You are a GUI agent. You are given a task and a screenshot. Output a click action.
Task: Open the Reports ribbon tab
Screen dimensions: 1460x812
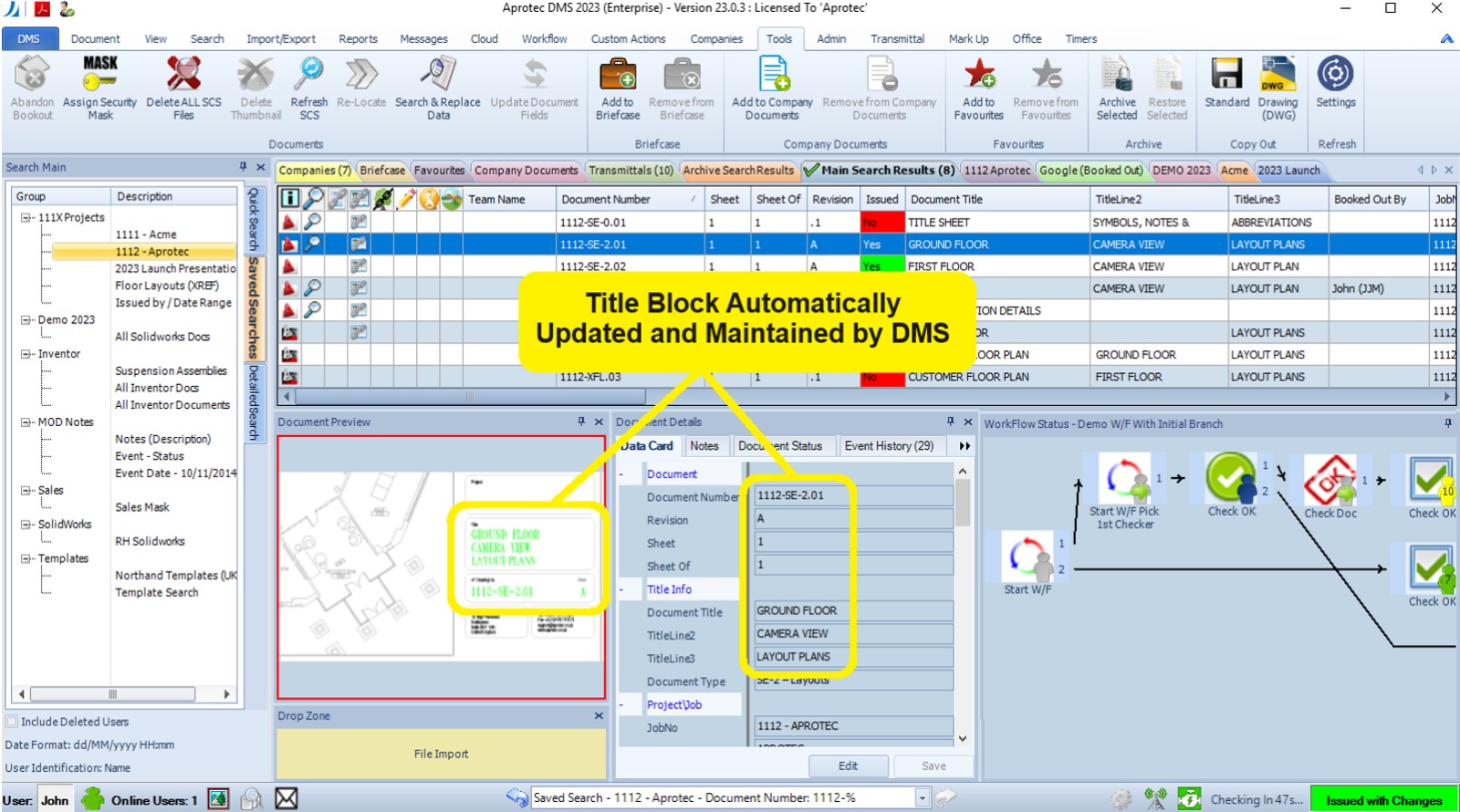(358, 38)
